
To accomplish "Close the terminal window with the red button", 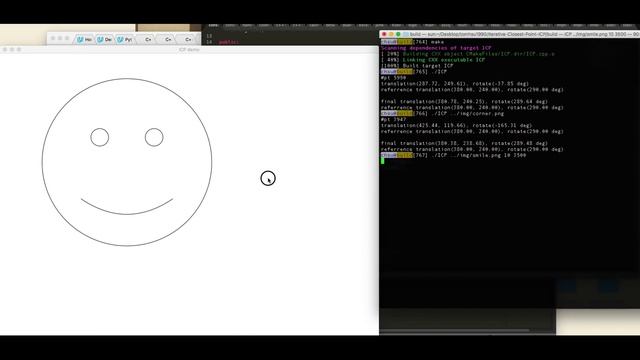I will pos(384,34).
